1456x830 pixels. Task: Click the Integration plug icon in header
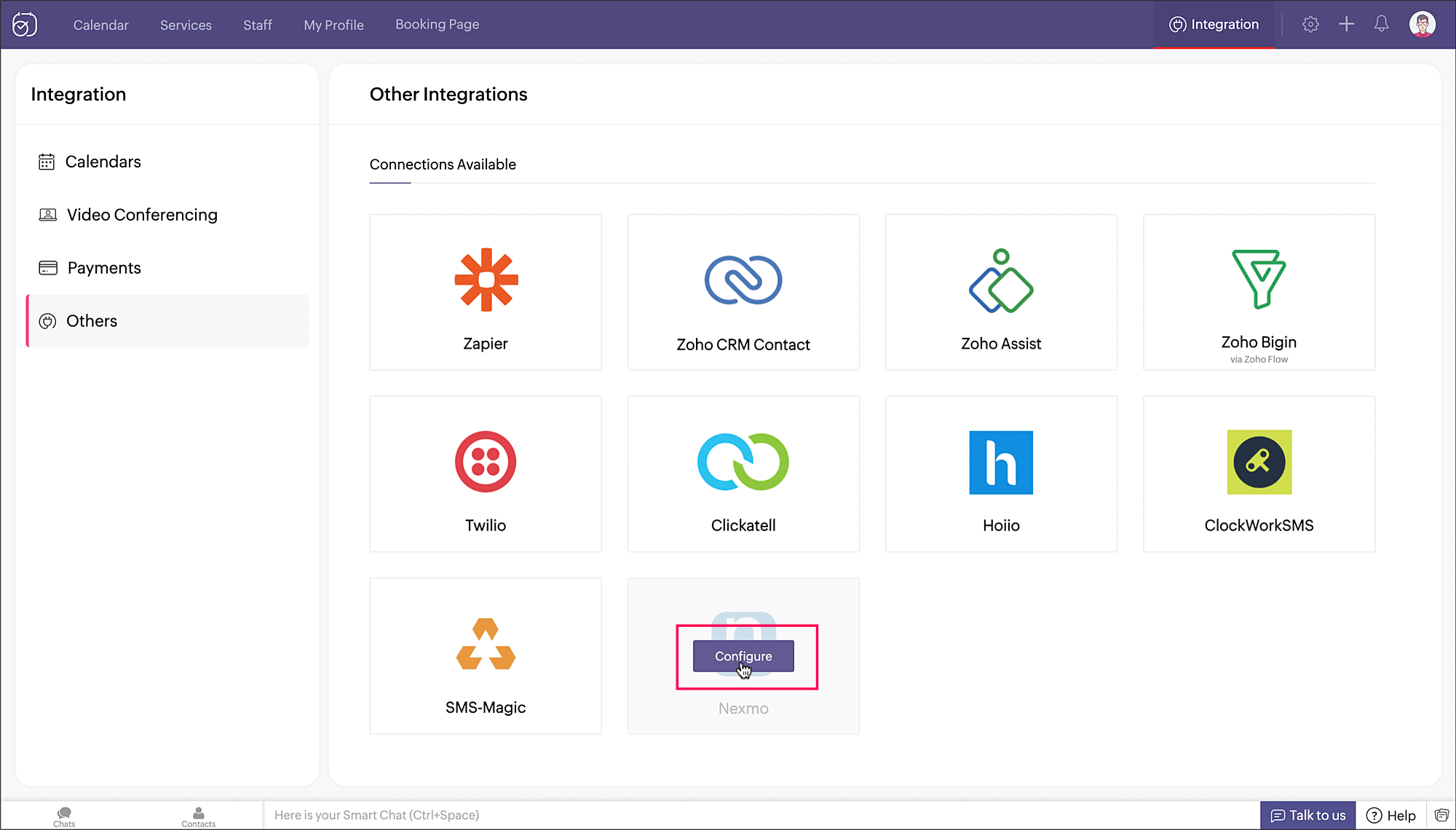point(1177,25)
